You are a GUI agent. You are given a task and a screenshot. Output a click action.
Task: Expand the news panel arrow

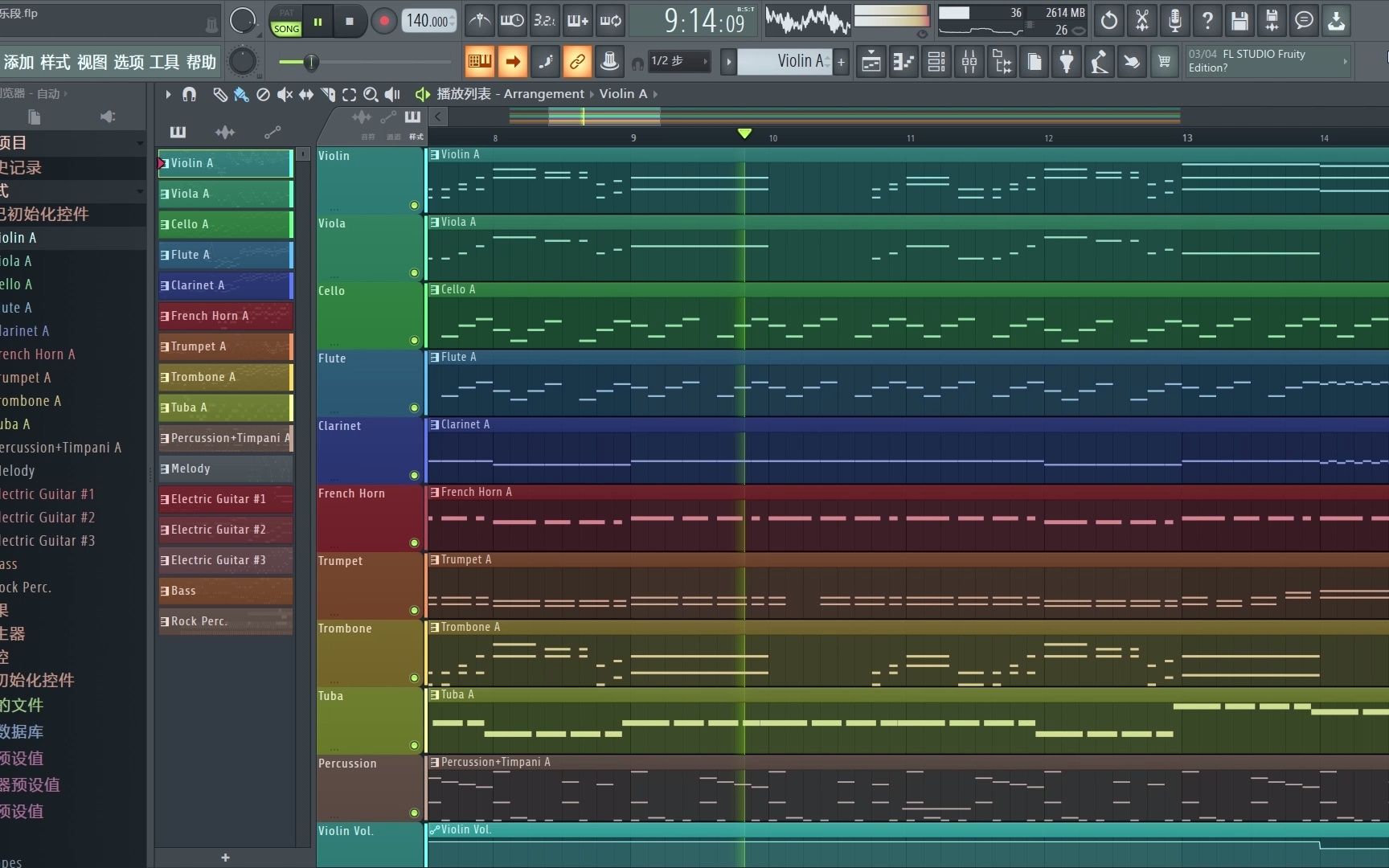(x=1345, y=61)
